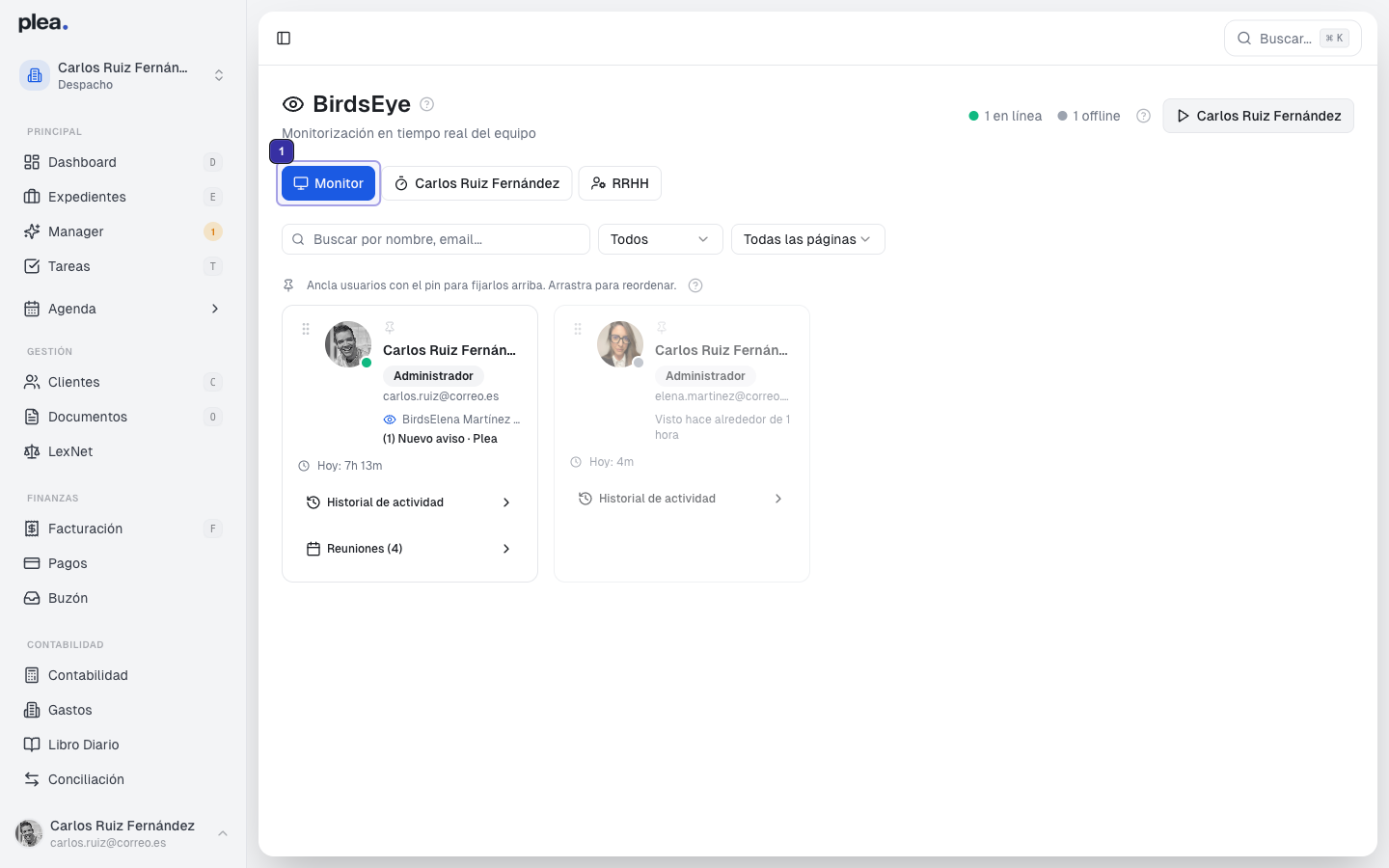The width and height of the screenshot is (1389, 868).
Task: Open Facturación from the sidebar
Action: [123, 529]
